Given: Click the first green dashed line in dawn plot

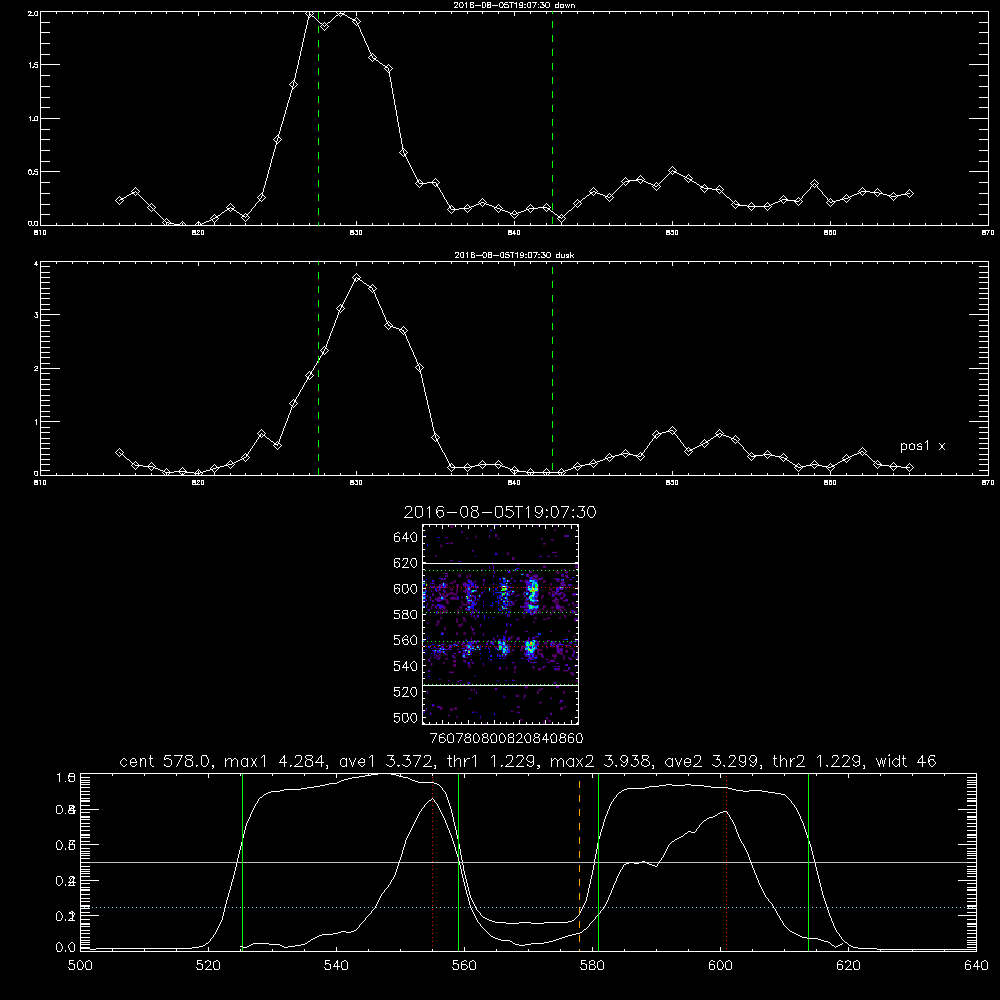Looking at the screenshot, I should coord(318,119).
